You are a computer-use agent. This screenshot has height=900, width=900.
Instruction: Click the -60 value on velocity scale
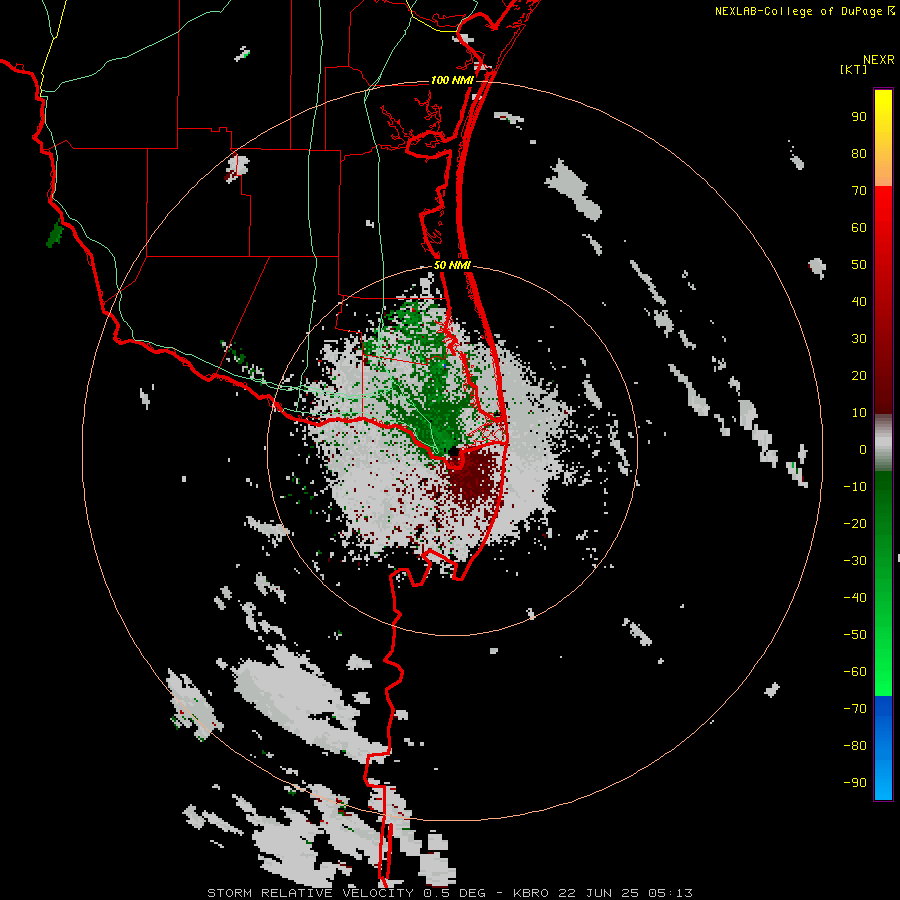click(x=855, y=672)
